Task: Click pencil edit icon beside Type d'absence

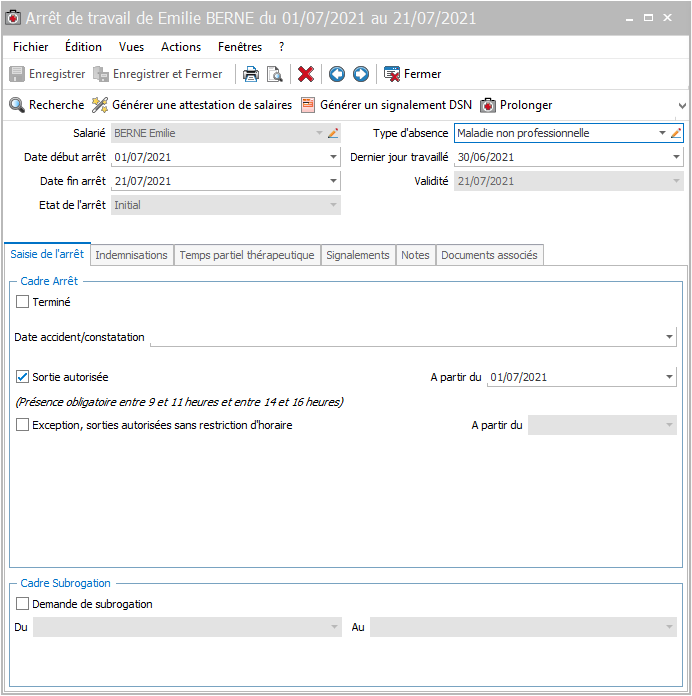Action: (x=676, y=133)
